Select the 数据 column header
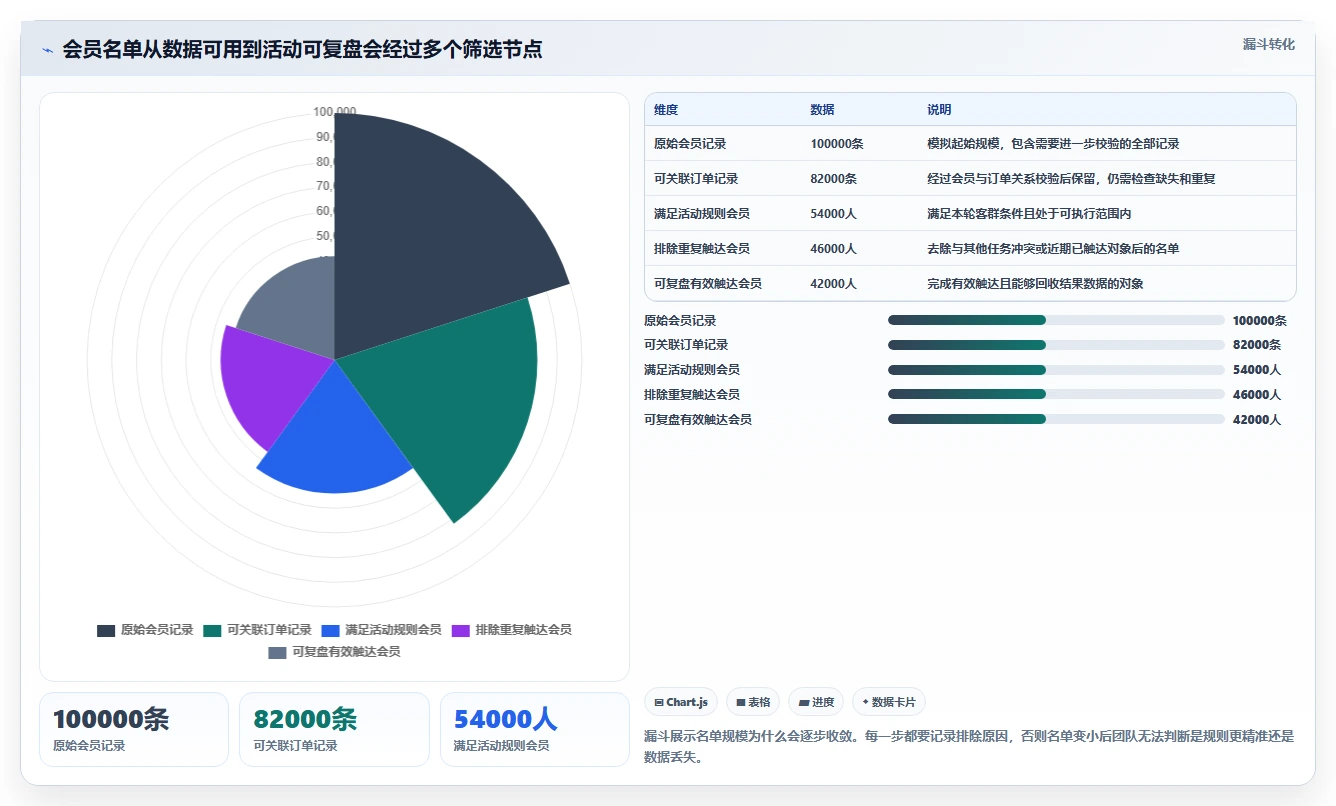 tap(822, 110)
